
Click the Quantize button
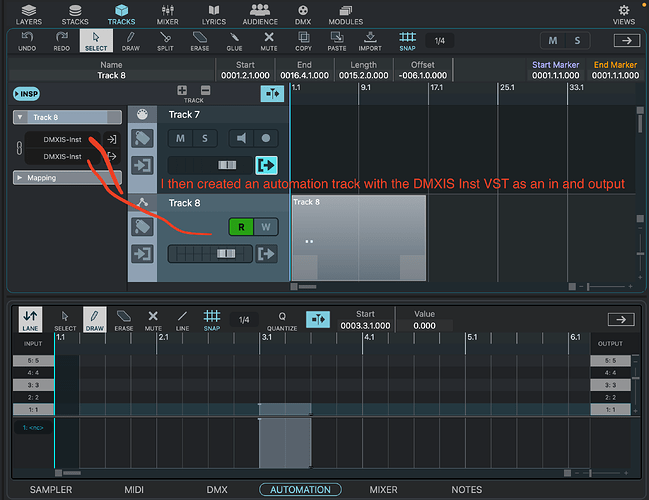[x=282, y=320]
